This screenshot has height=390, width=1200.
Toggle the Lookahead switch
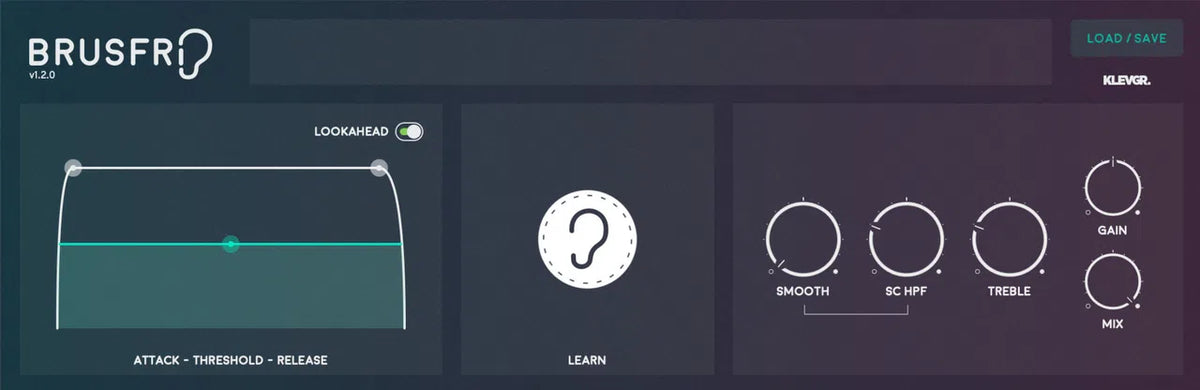(409, 131)
